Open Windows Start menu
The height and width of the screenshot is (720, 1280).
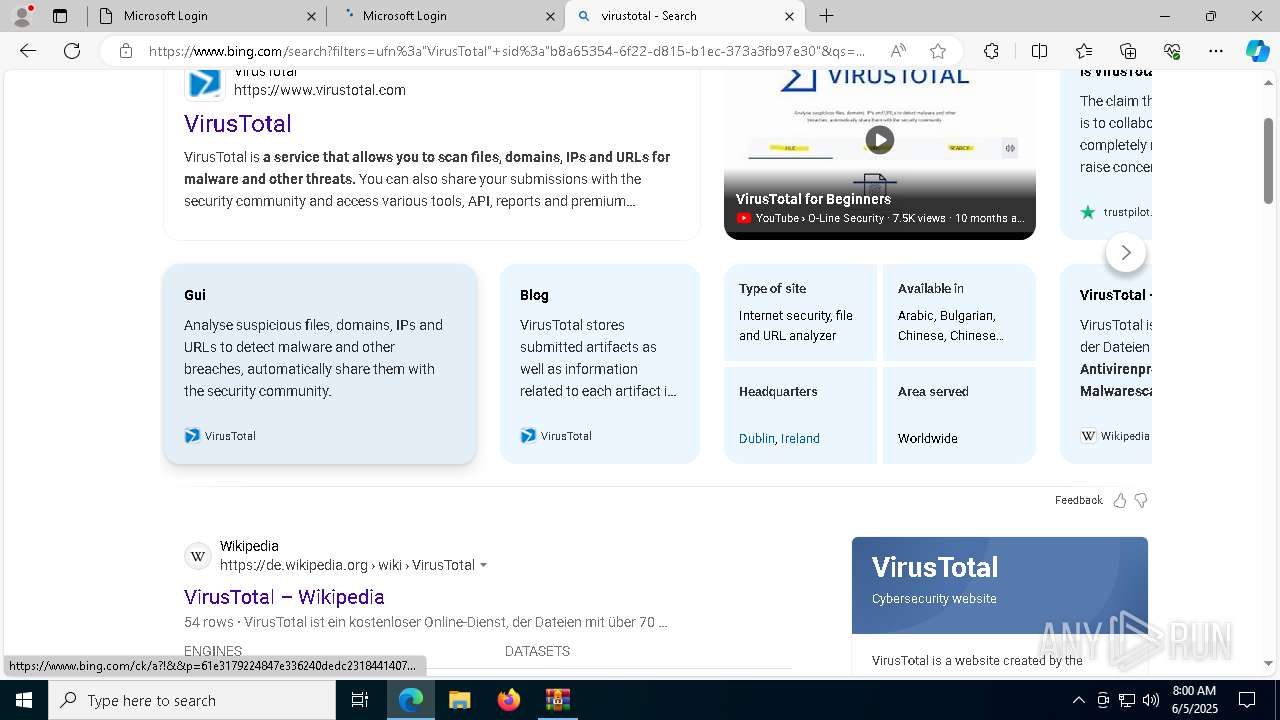pyautogui.click(x=24, y=700)
